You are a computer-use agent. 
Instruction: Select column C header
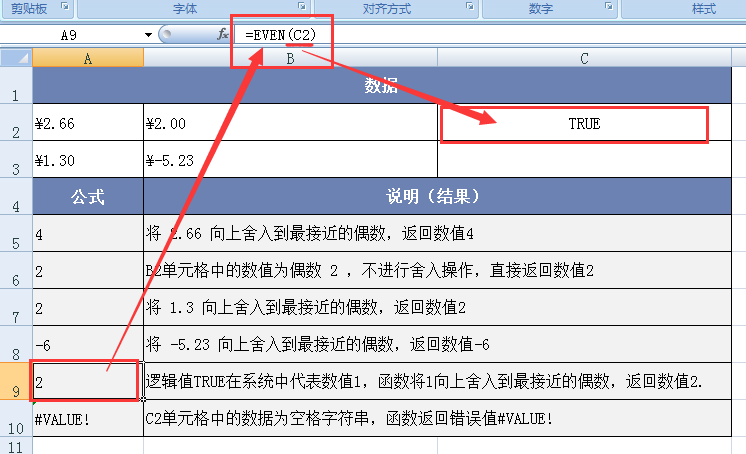tap(584, 58)
